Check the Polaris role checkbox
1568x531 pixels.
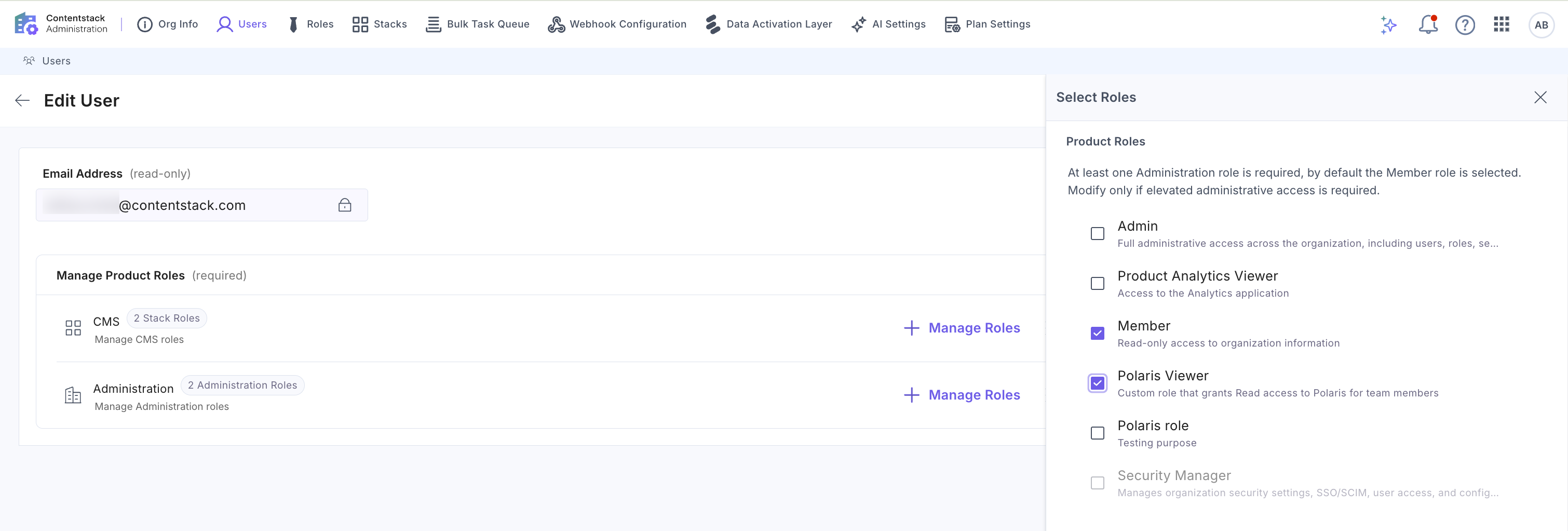tap(1098, 433)
